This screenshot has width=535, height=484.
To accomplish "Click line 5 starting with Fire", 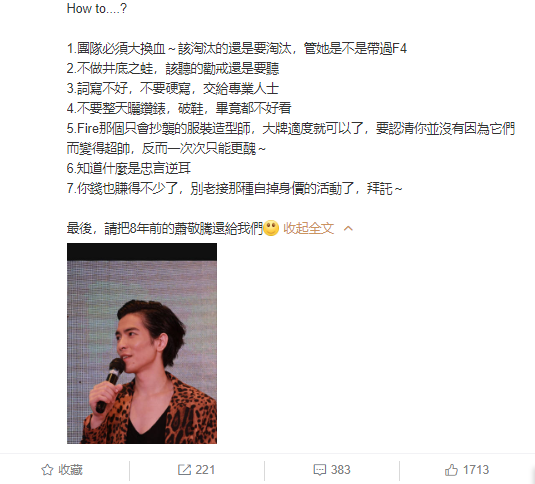I will pos(291,139).
